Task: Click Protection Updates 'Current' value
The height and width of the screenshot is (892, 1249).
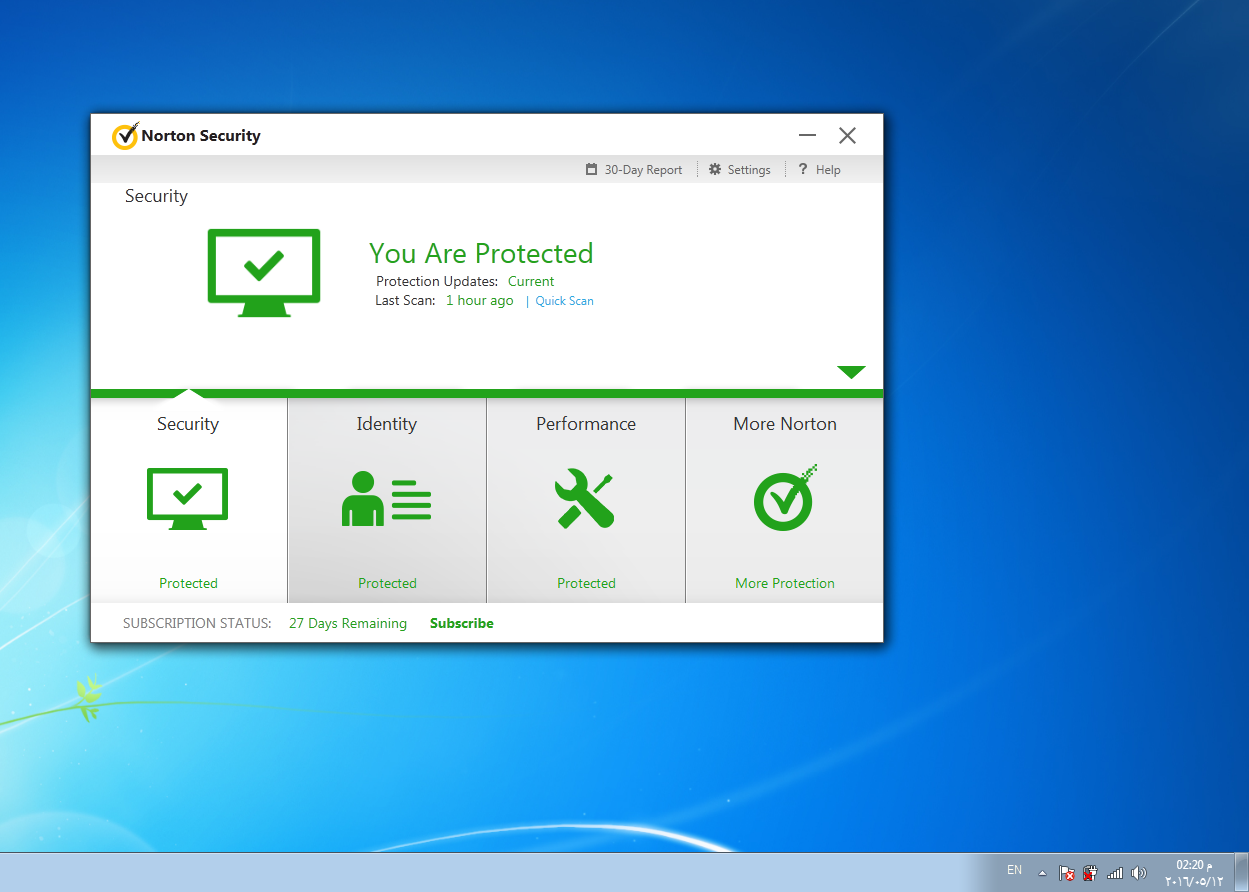Action: pos(531,281)
